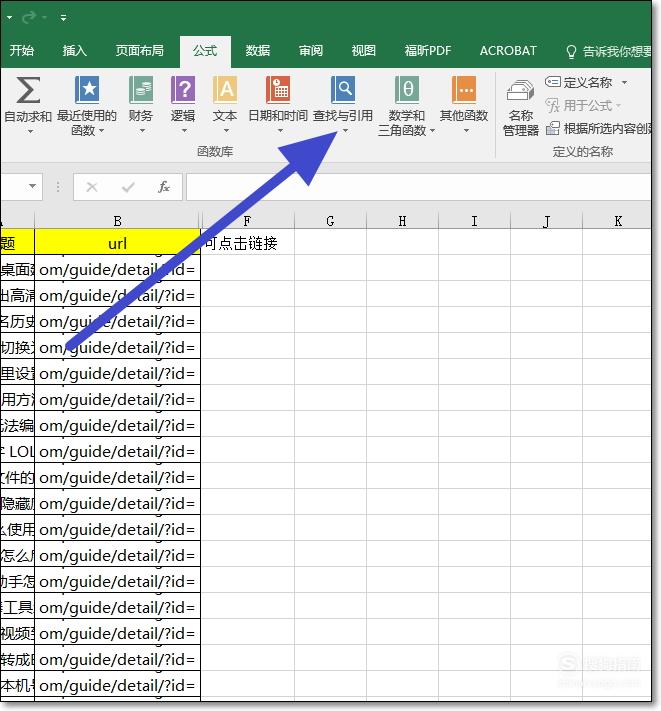The width and height of the screenshot is (661, 711).
Task: Select the yellow 'url' header cell
Action: (117, 243)
